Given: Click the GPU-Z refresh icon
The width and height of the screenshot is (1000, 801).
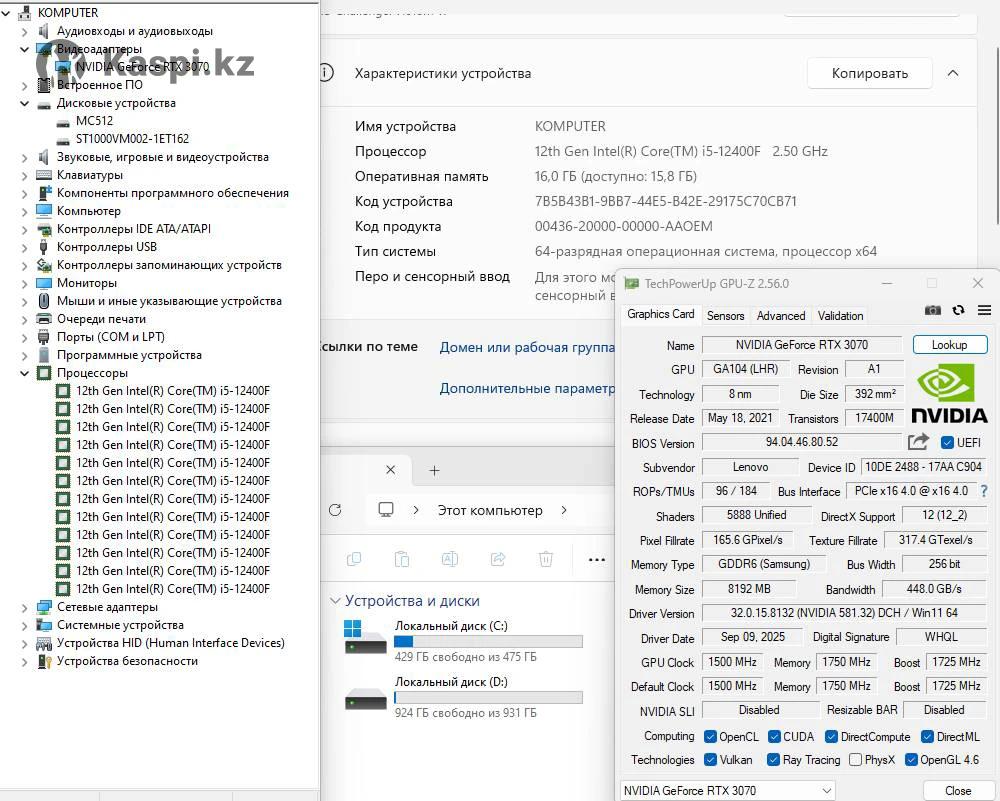Looking at the screenshot, I should [x=958, y=311].
